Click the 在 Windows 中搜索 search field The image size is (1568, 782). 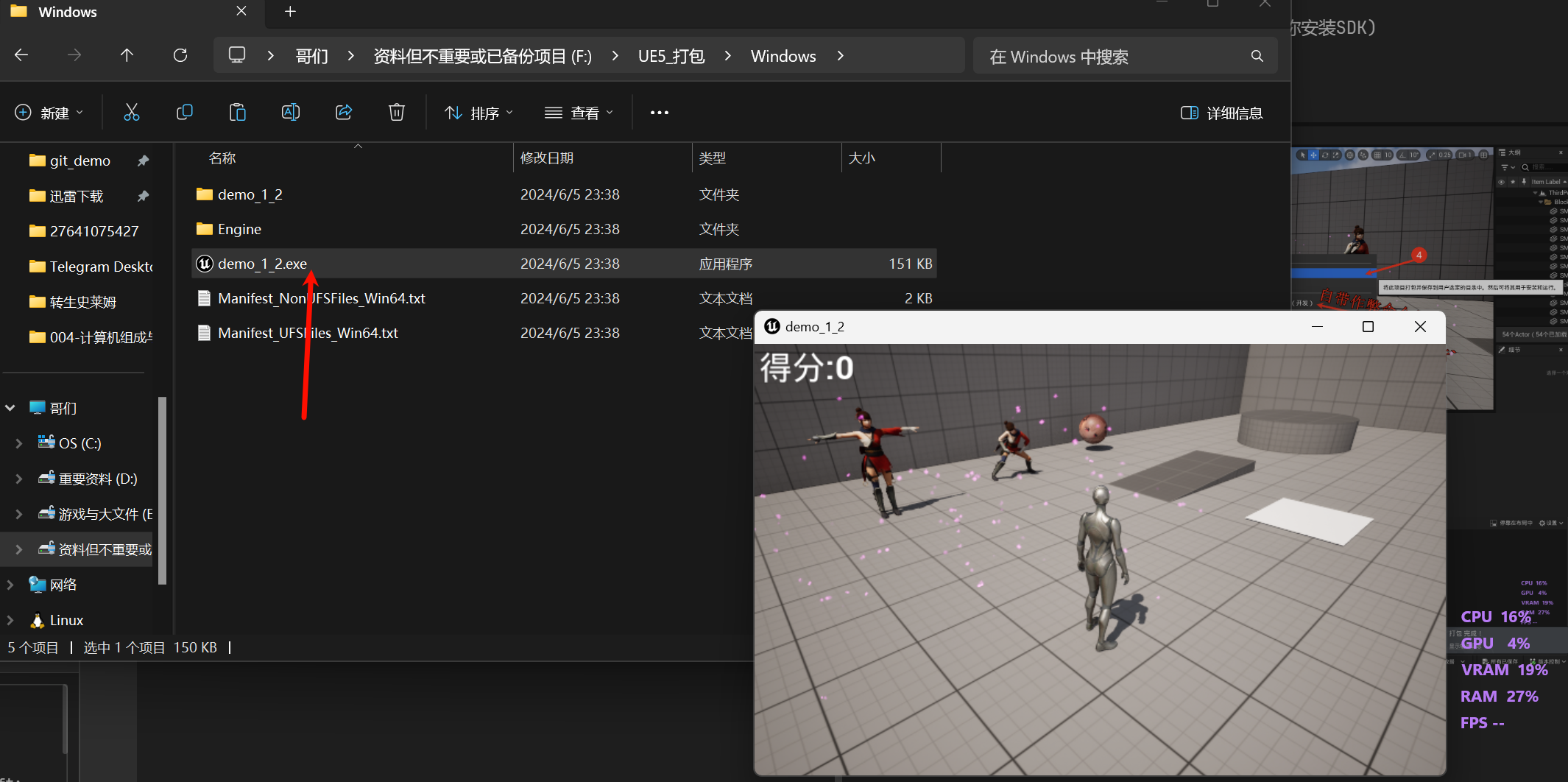coord(1112,57)
